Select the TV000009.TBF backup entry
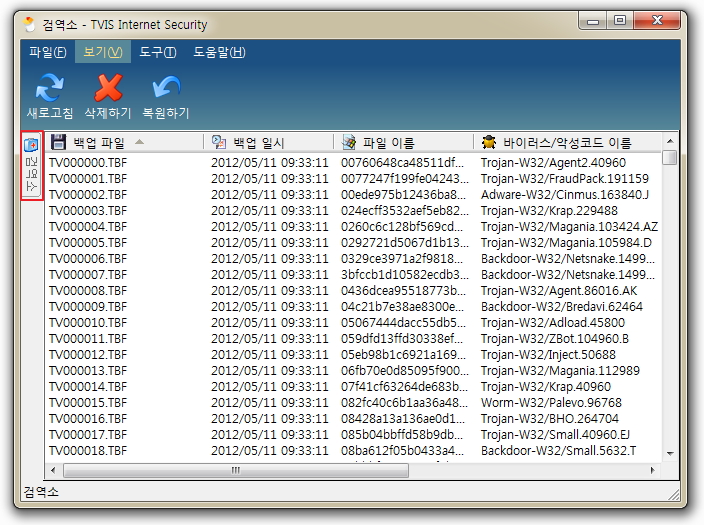Viewport: 704px width, 525px height. (x=88, y=307)
